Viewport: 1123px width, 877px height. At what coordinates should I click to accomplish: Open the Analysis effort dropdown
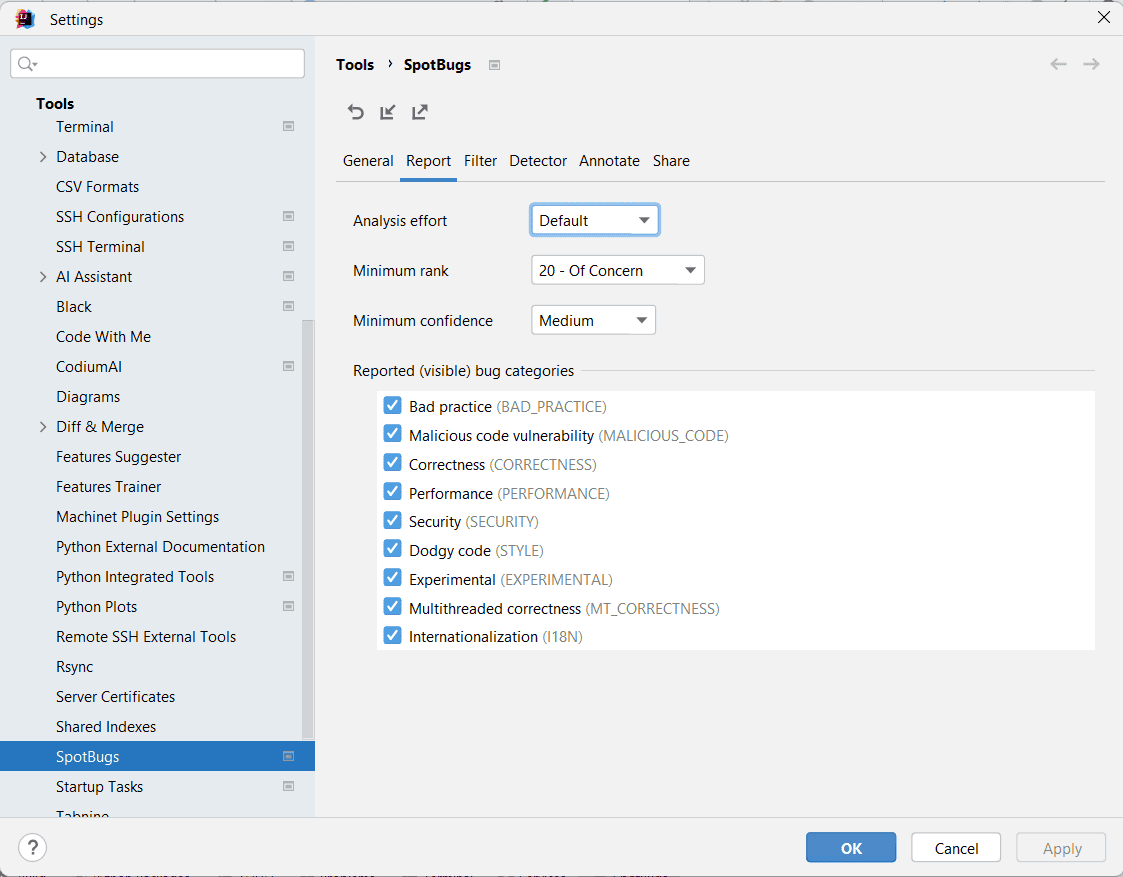(594, 220)
